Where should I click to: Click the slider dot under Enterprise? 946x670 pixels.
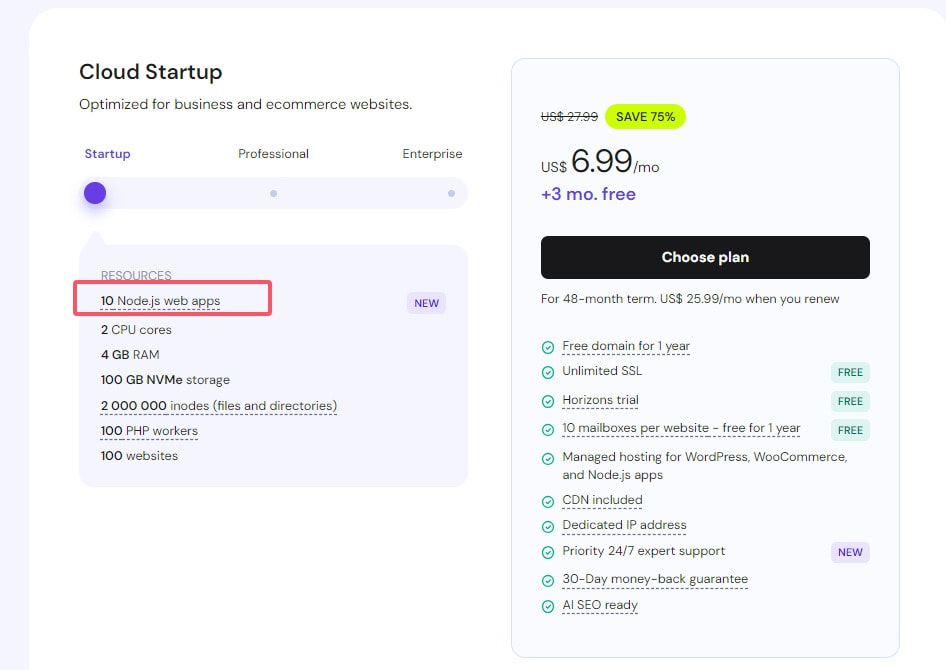[x=451, y=193]
